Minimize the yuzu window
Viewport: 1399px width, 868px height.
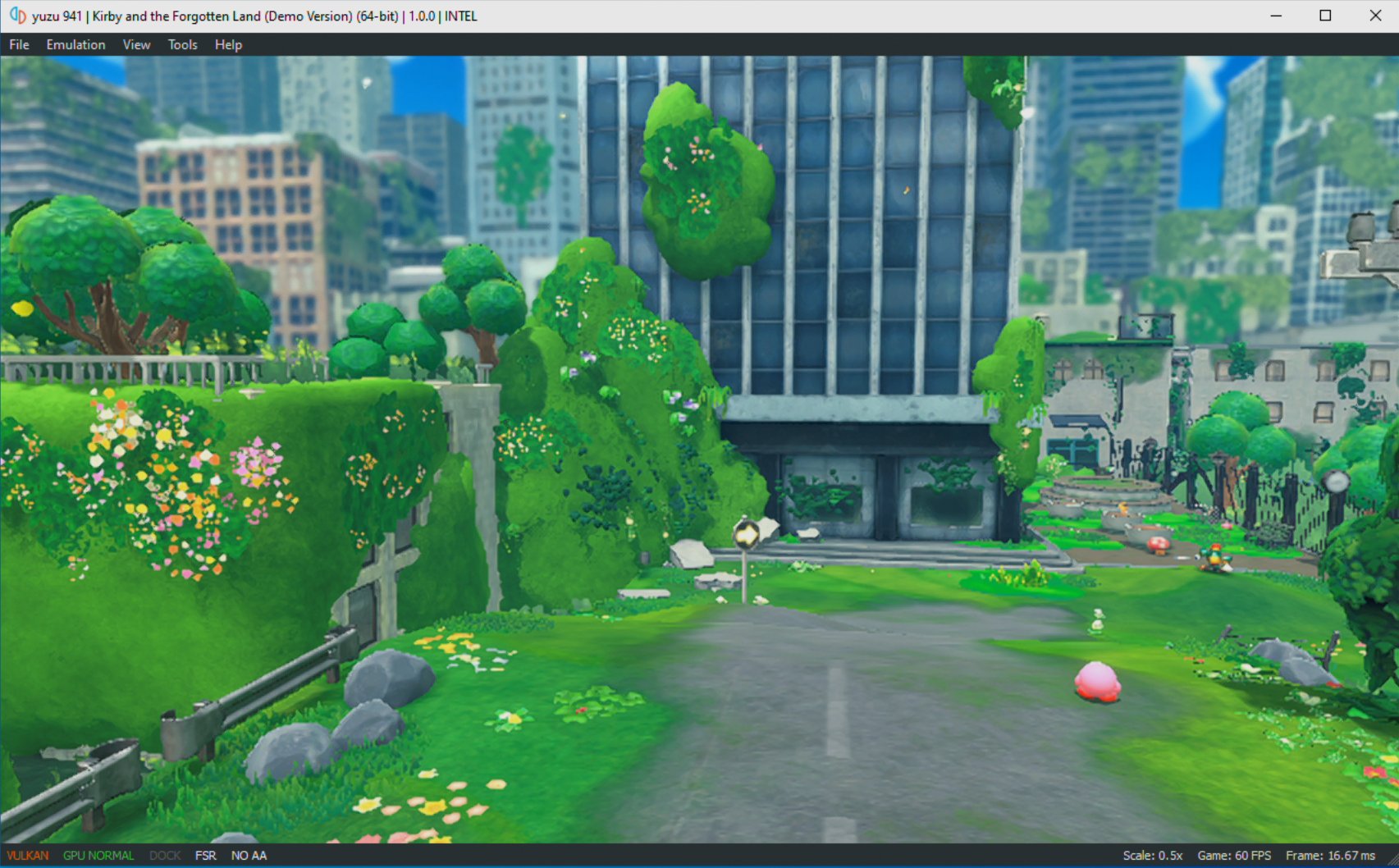[x=1276, y=16]
